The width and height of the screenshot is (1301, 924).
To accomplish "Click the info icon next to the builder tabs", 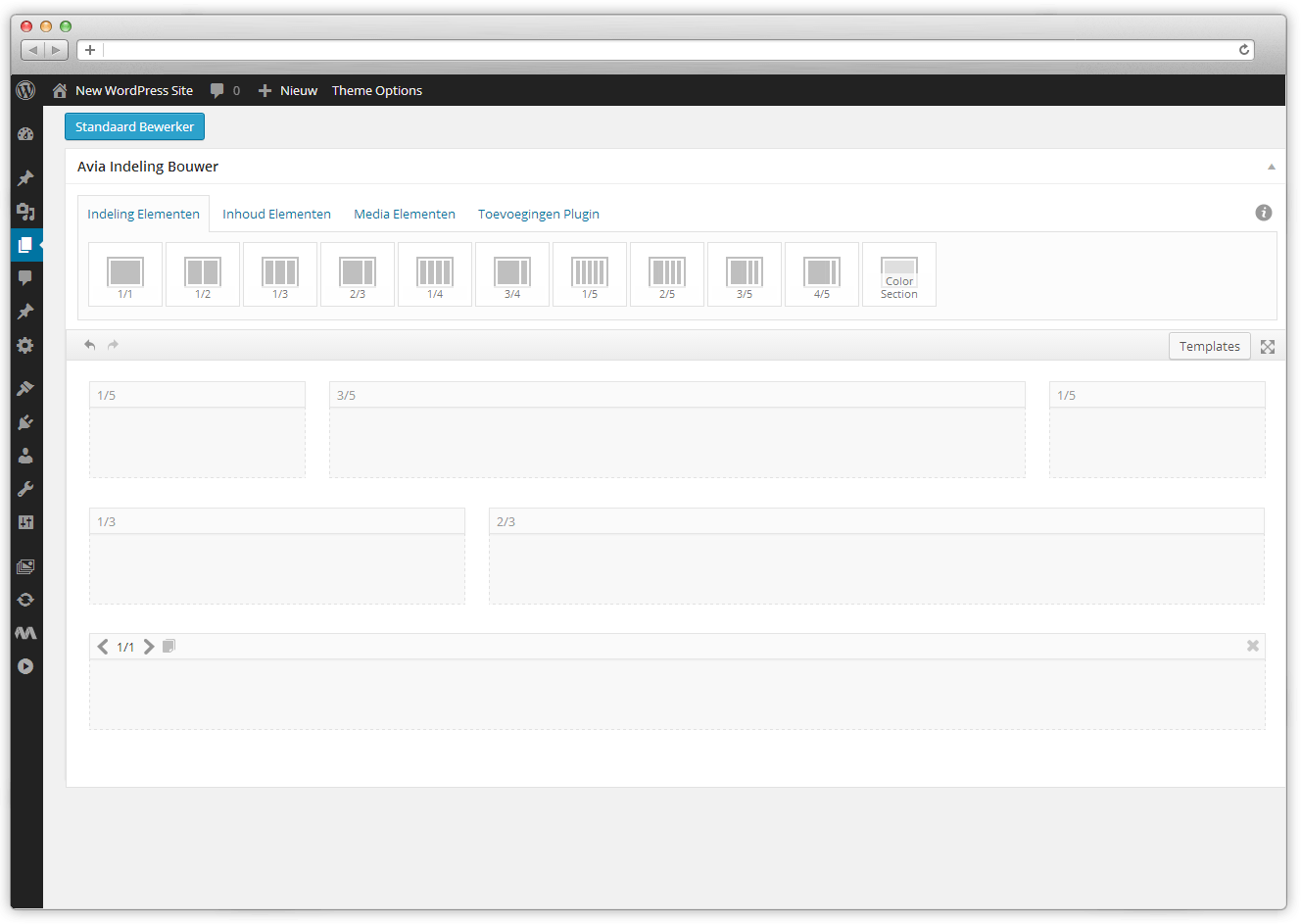I will coord(1263,213).
